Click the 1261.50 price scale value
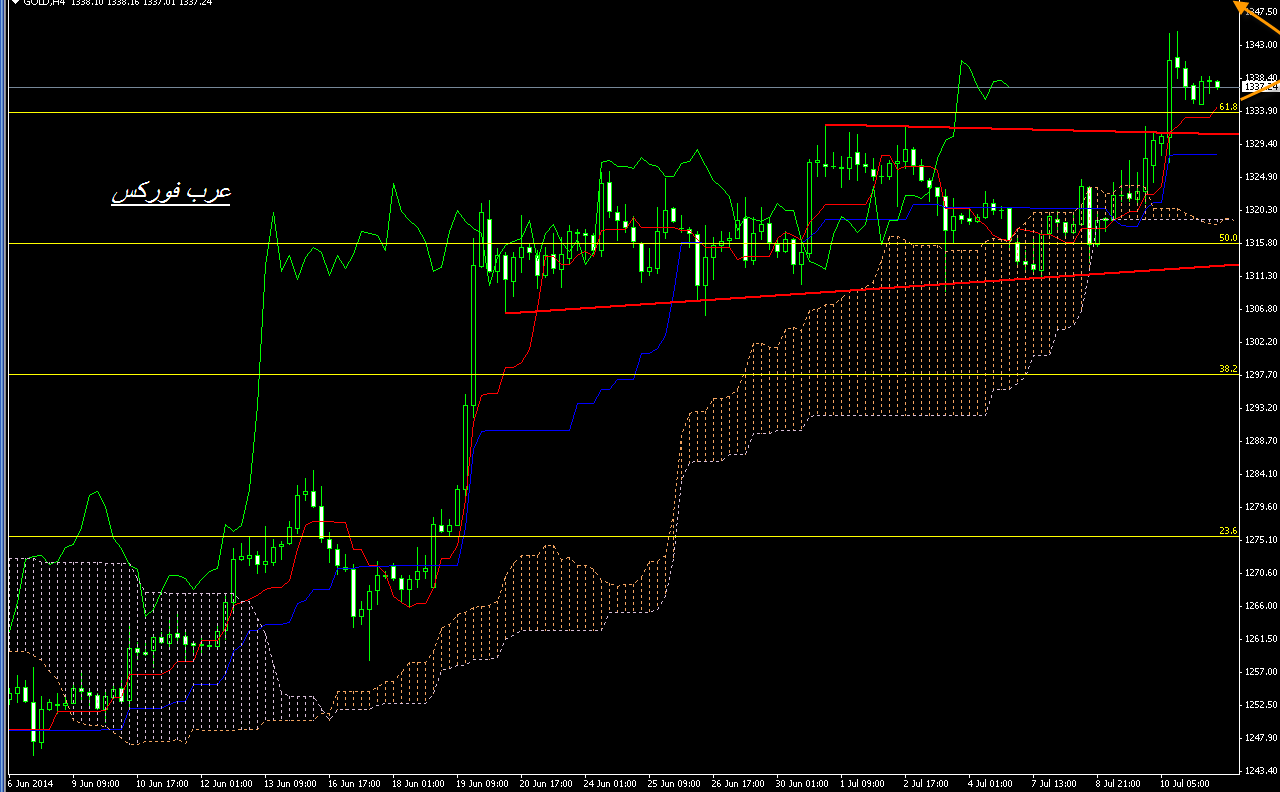The width and height of the screenshot is (1280, 792). click(1260, 638)
